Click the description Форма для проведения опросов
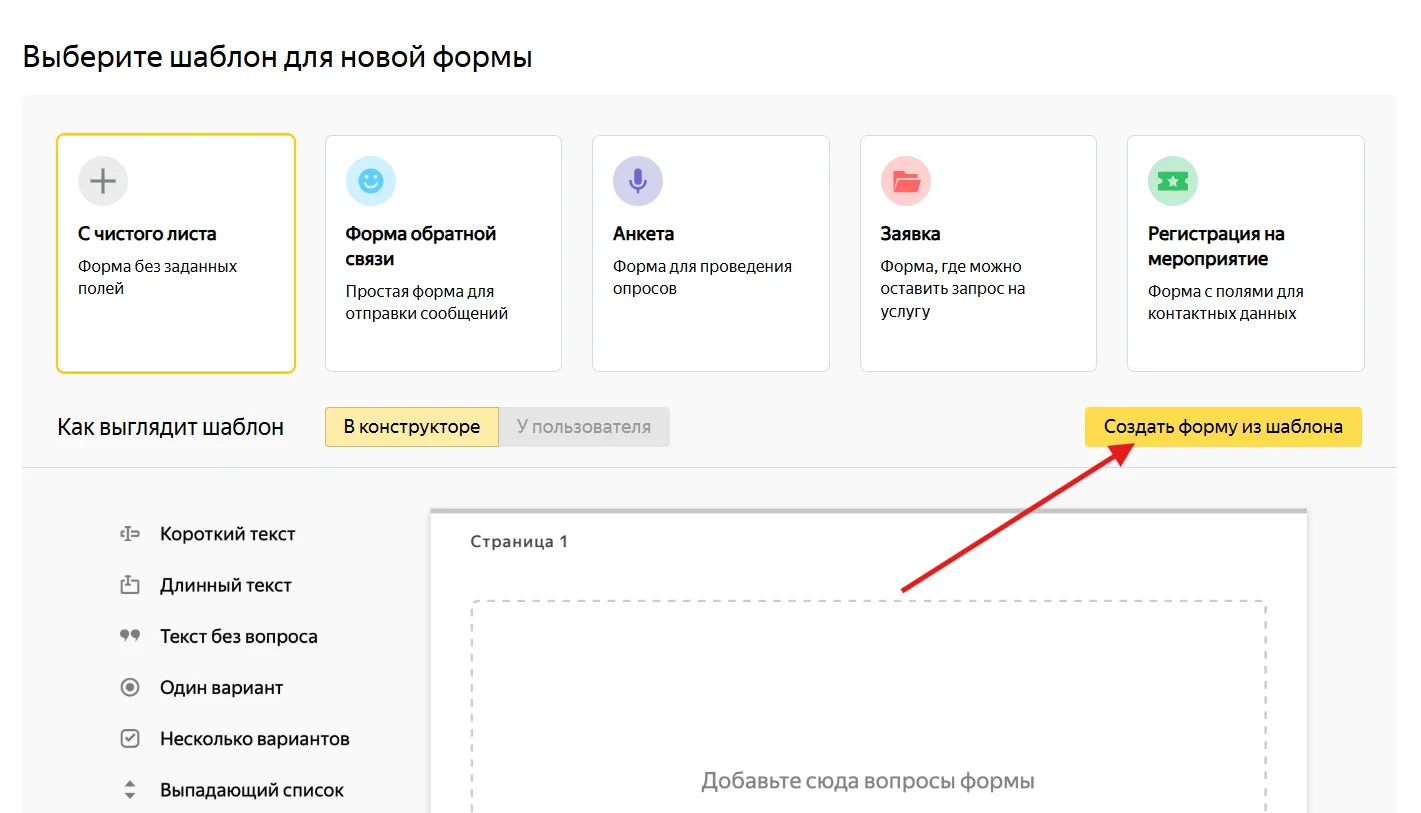The image size is (1421, 813). (x=703, y=278)
